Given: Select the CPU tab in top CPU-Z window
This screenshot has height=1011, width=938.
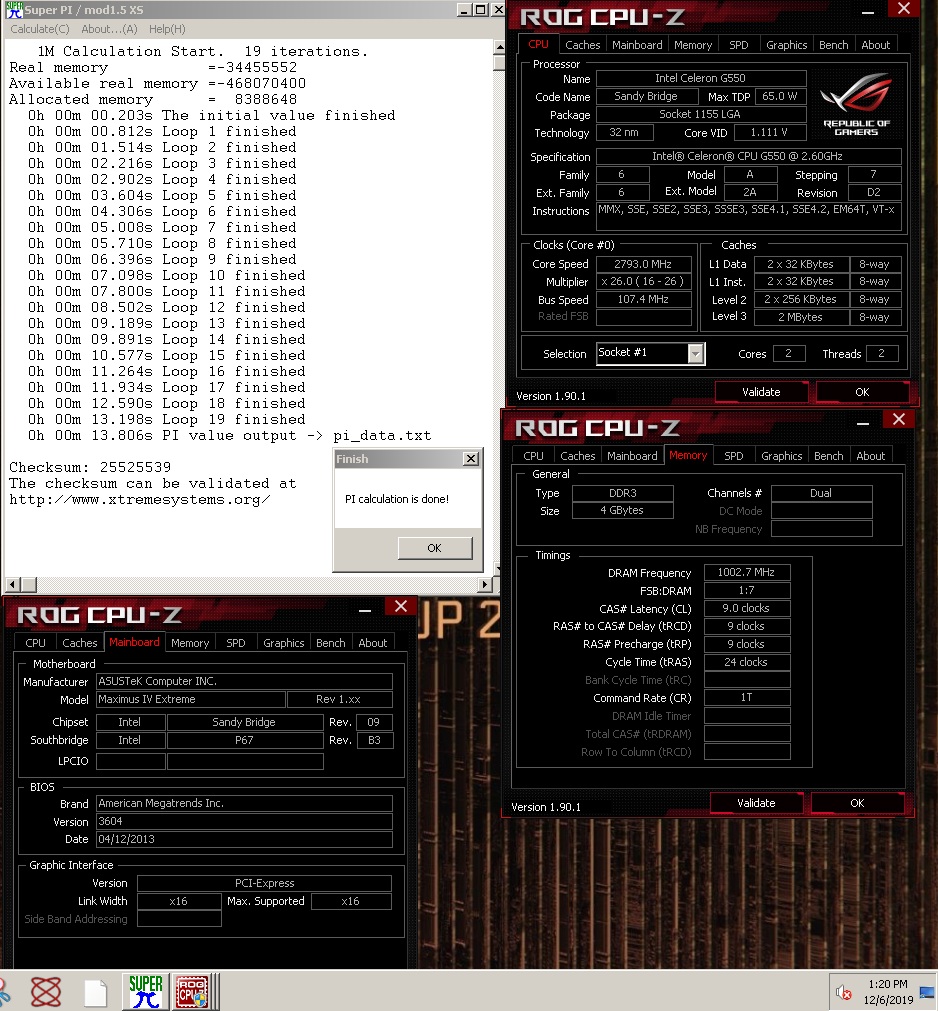Looking at the screenshot, I should [538, 44].
